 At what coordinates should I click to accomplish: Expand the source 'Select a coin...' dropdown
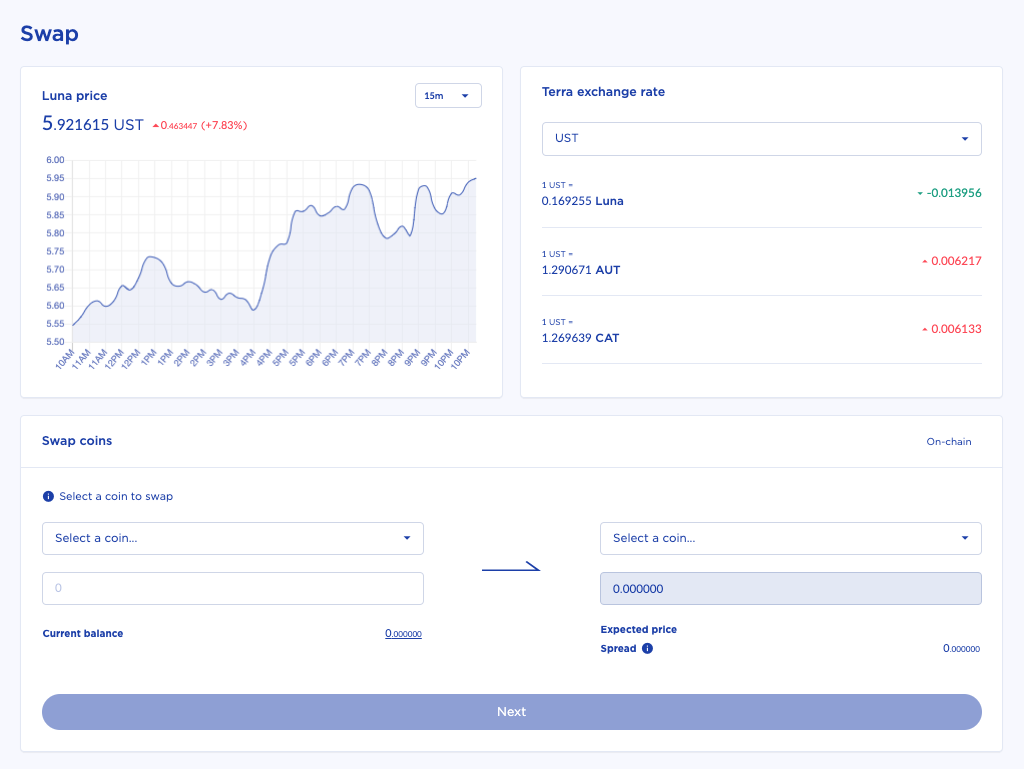tap(232, 539)
